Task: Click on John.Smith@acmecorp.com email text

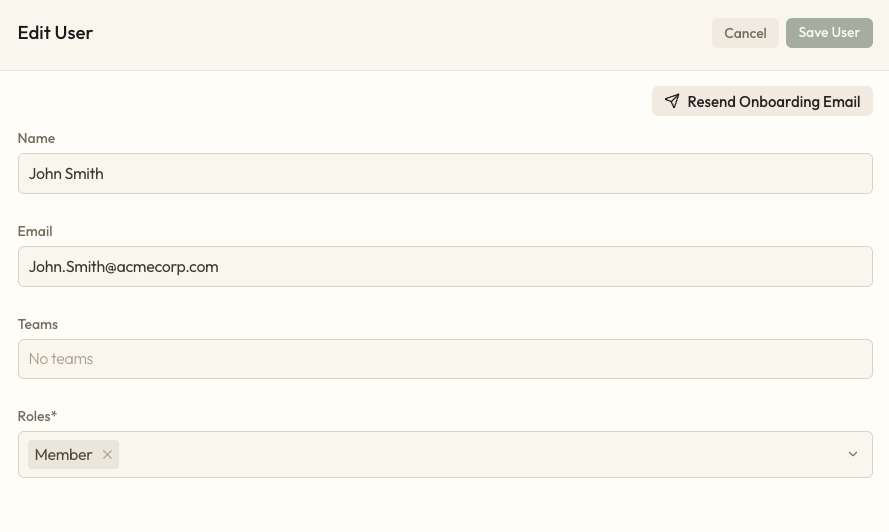Action: click(x=123, y=267)
